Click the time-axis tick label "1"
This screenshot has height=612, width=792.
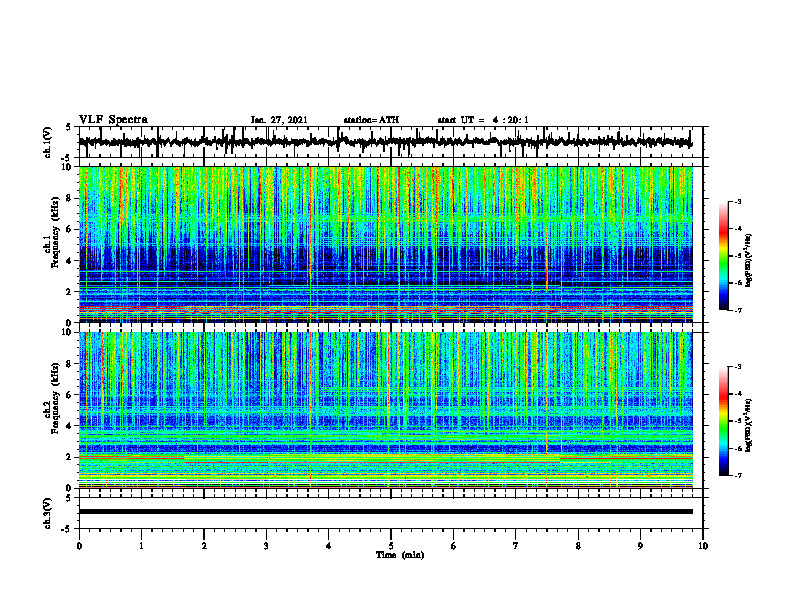pos(141,546)
